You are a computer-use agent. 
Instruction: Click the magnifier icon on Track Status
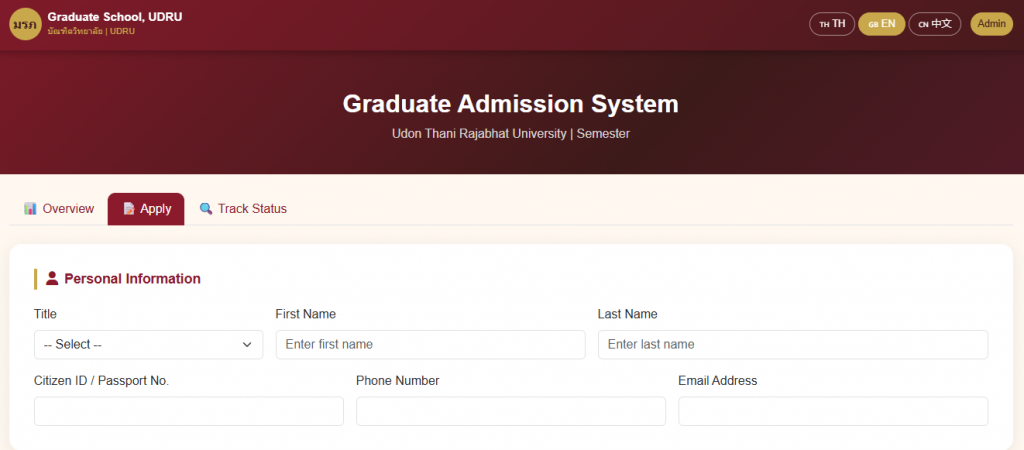pos(206,209)
